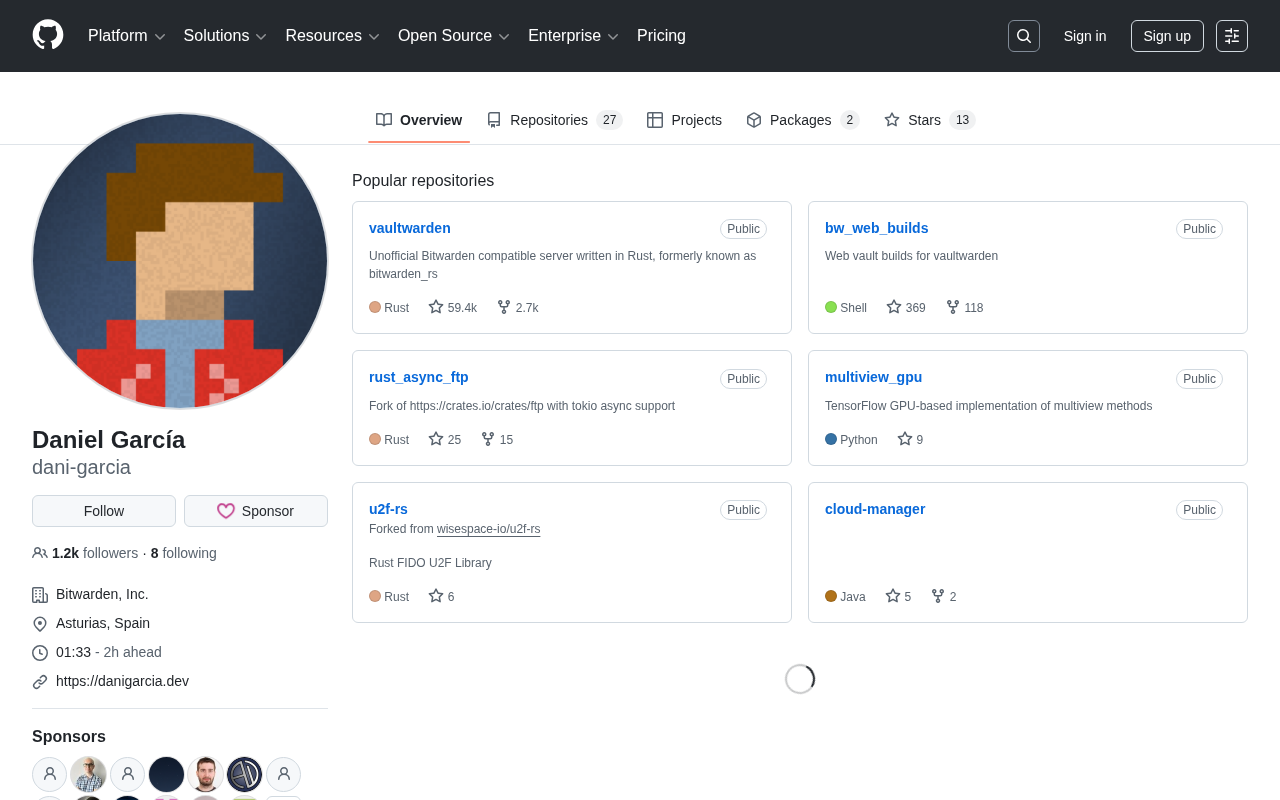Open the wisespace-io/u2f-rs source repository
The image size is (1280, 800).
tap(488, 529)
